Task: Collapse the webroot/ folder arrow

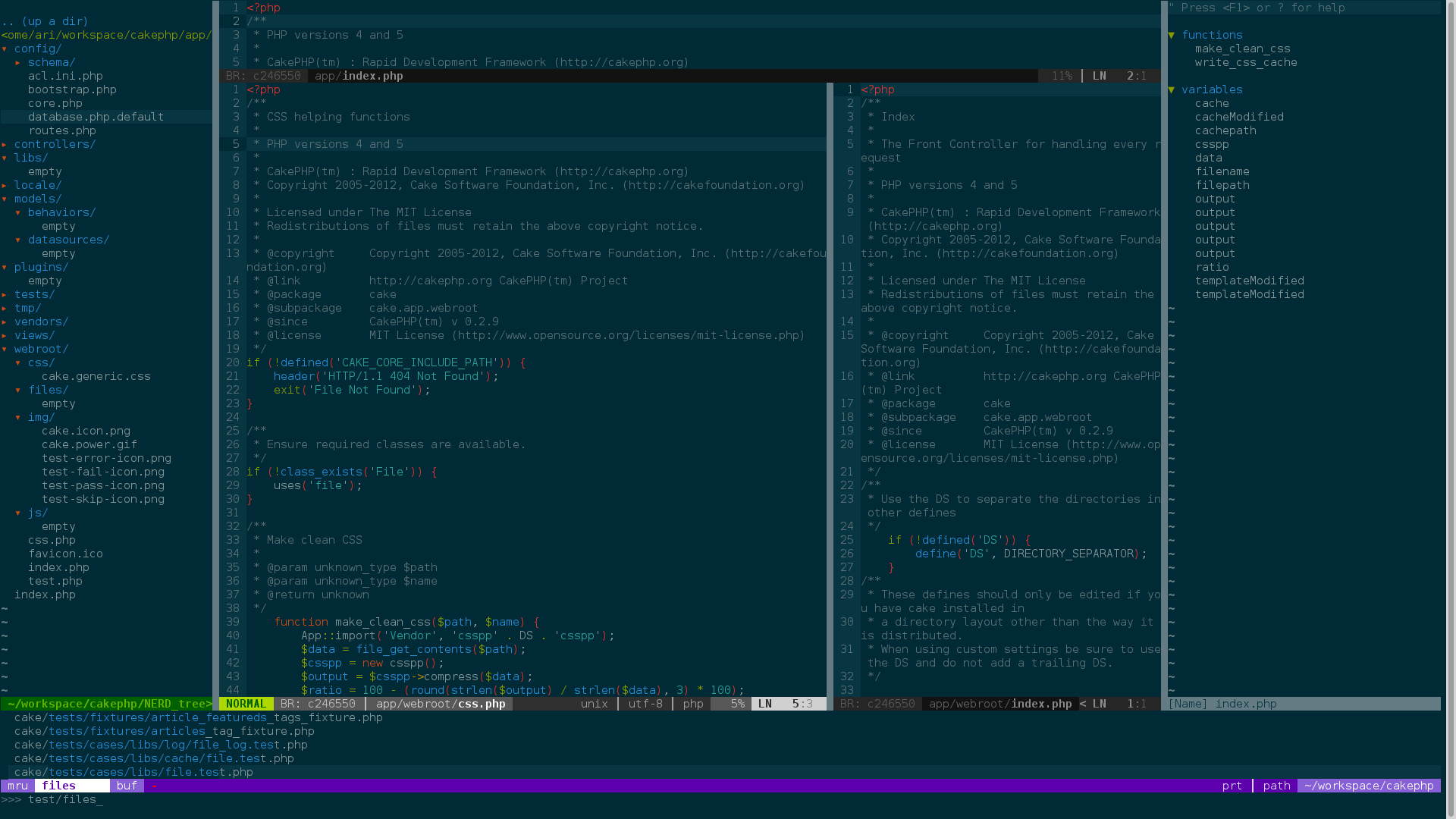Action: (x=5, y=349)
